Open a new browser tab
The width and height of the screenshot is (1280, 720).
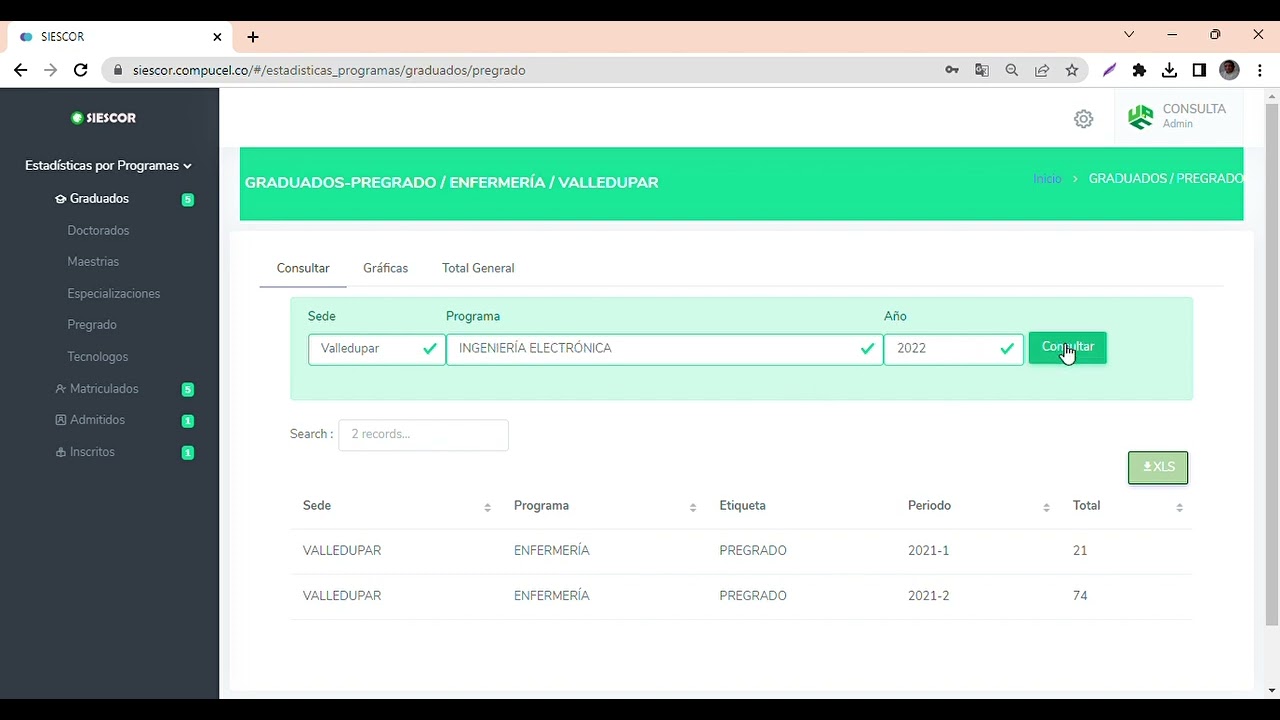(x=253, y=37)
